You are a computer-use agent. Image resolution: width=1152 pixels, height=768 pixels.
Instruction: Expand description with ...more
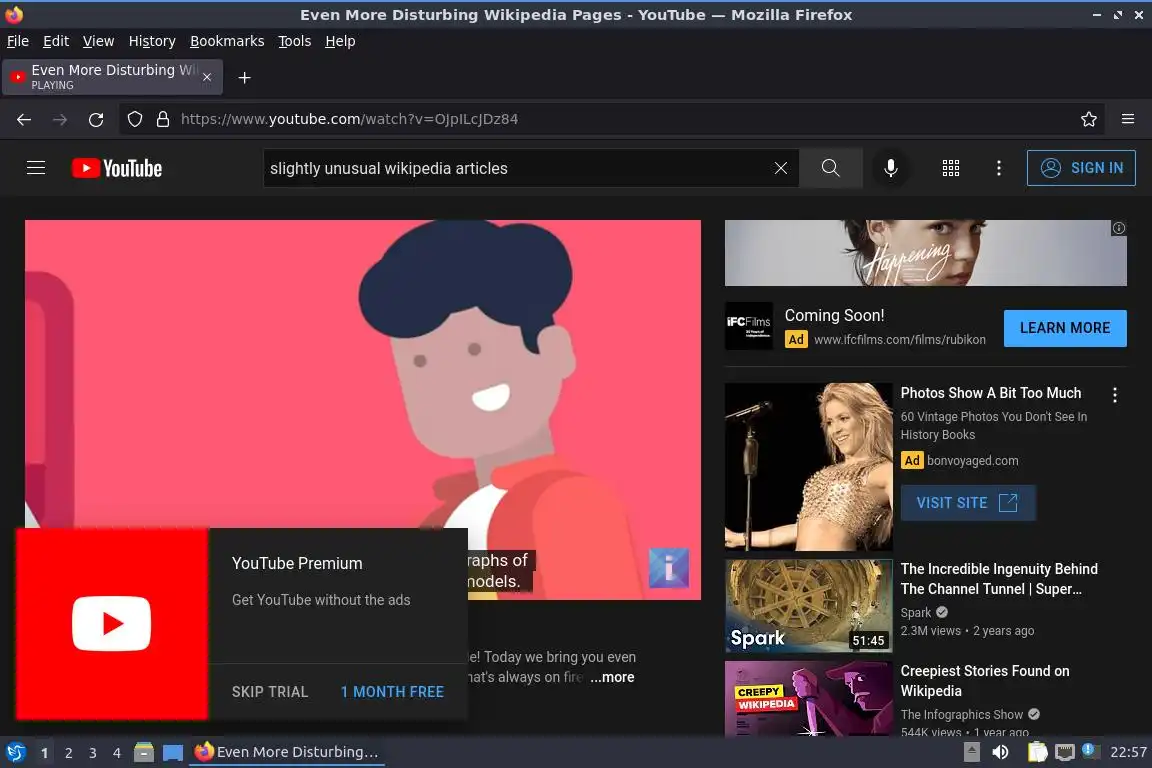click(612, 677)
